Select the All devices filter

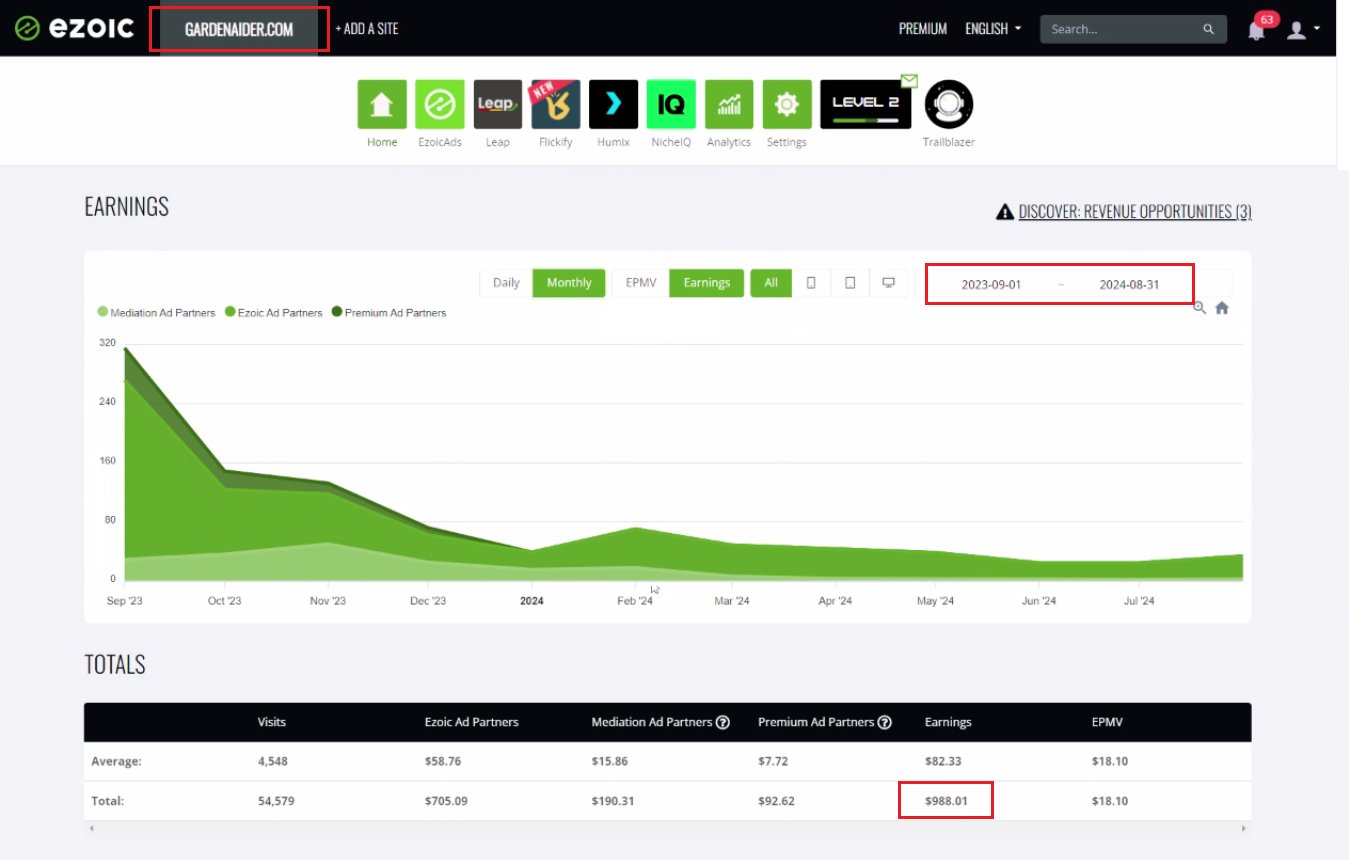[771, 283]
